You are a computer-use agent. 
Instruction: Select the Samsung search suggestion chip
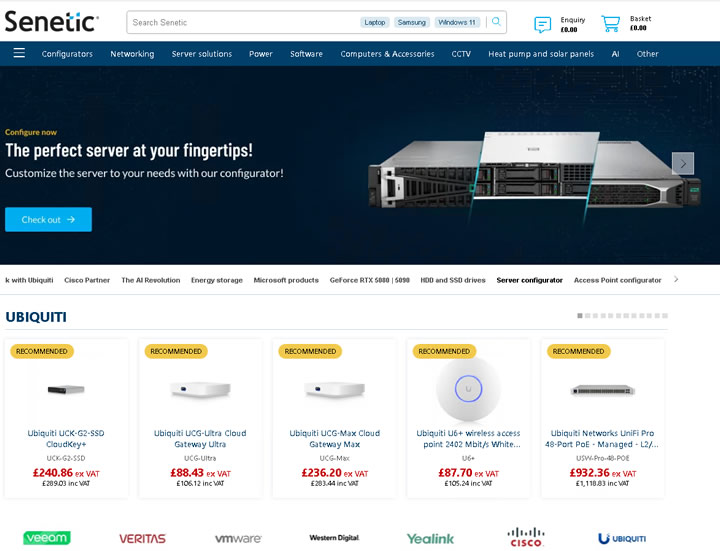(x=411, y=22)
